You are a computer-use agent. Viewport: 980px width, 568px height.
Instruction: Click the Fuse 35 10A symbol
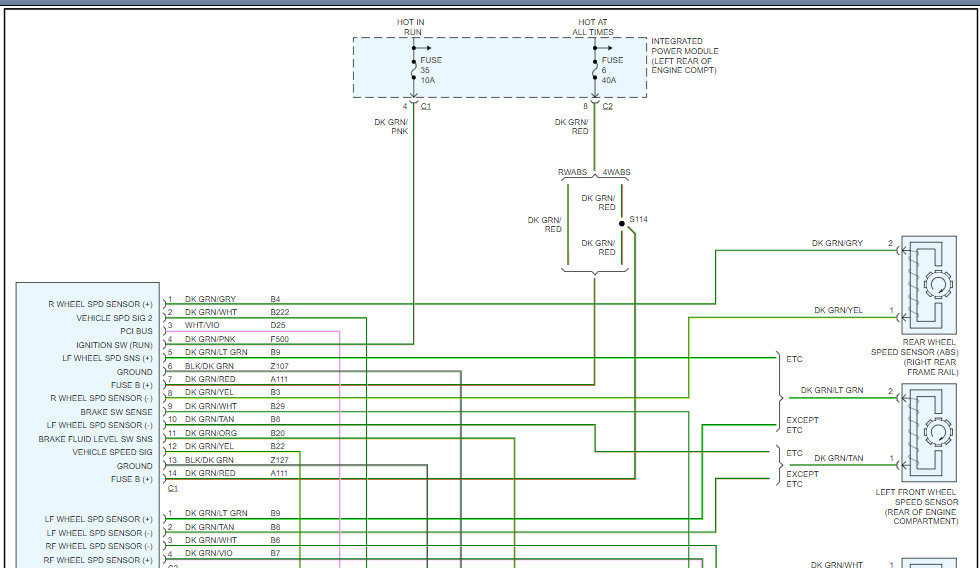414,69
